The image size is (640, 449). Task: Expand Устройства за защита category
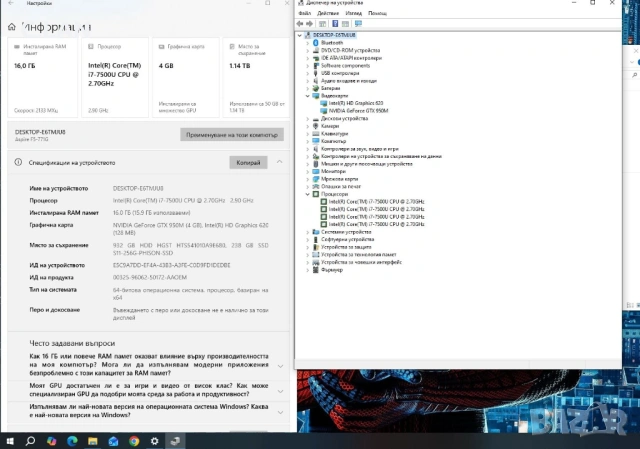(x=308, y=247)
